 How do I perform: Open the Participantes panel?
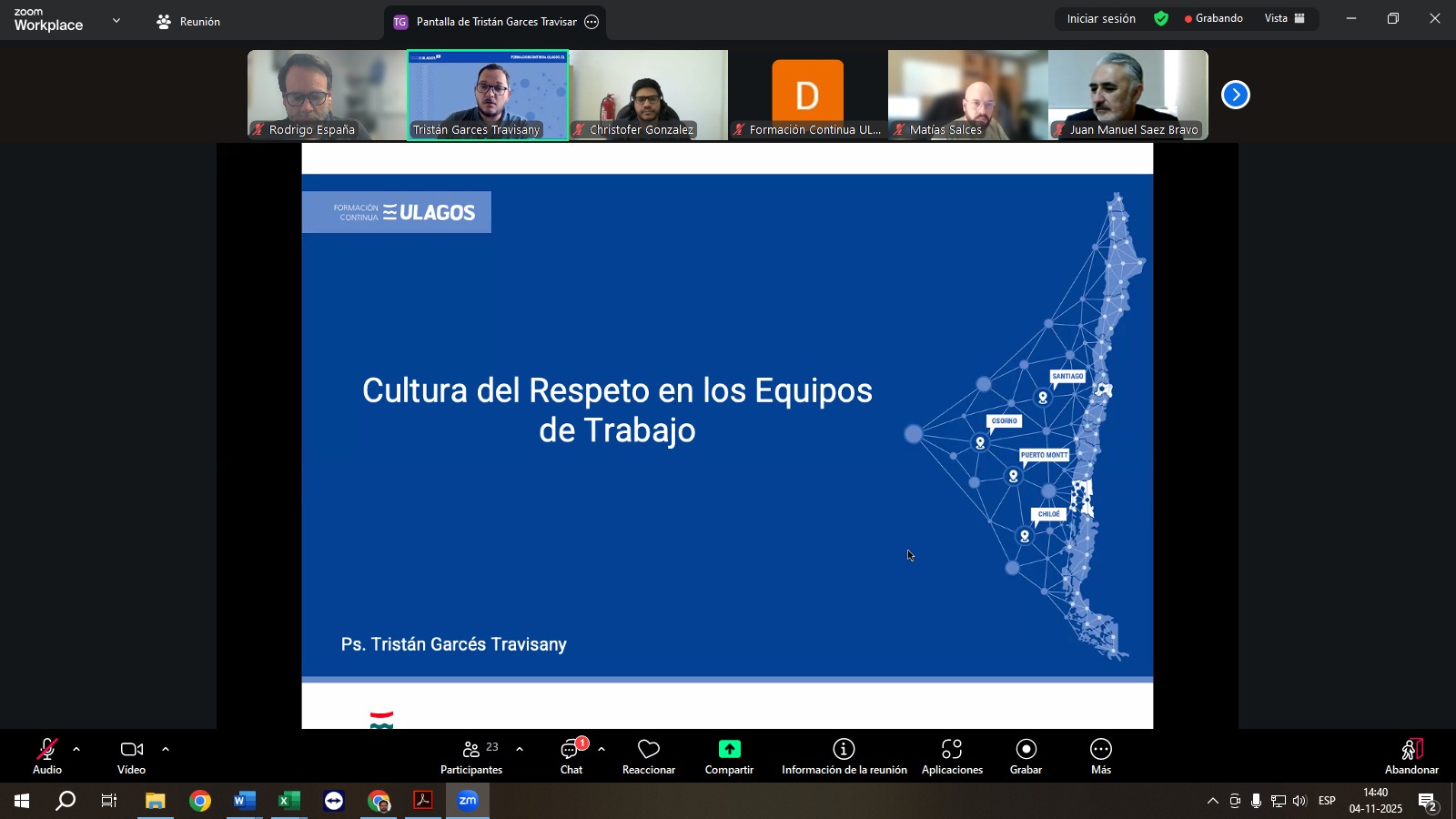470,756
